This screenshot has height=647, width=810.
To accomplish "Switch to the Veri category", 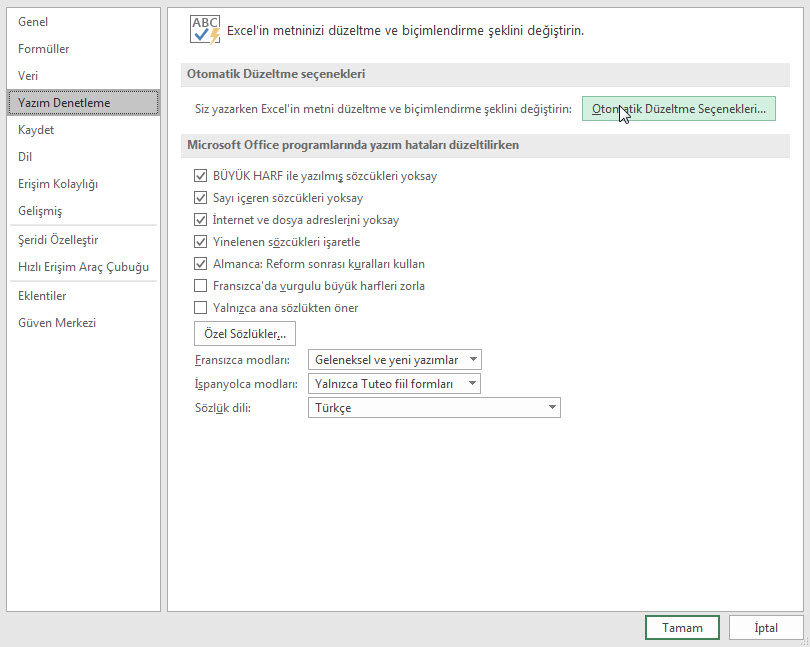I will (x=83, y=75).
